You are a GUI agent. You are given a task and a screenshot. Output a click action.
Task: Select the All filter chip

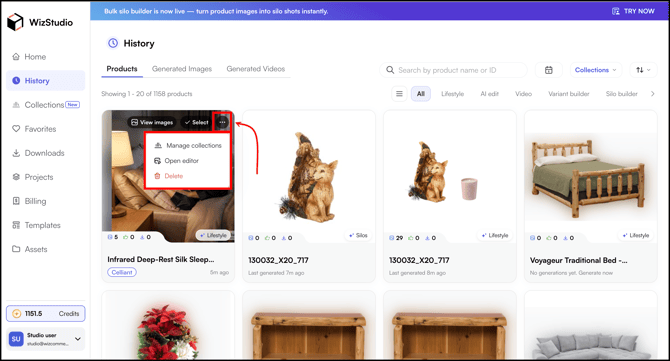click(x=421, y=94)
